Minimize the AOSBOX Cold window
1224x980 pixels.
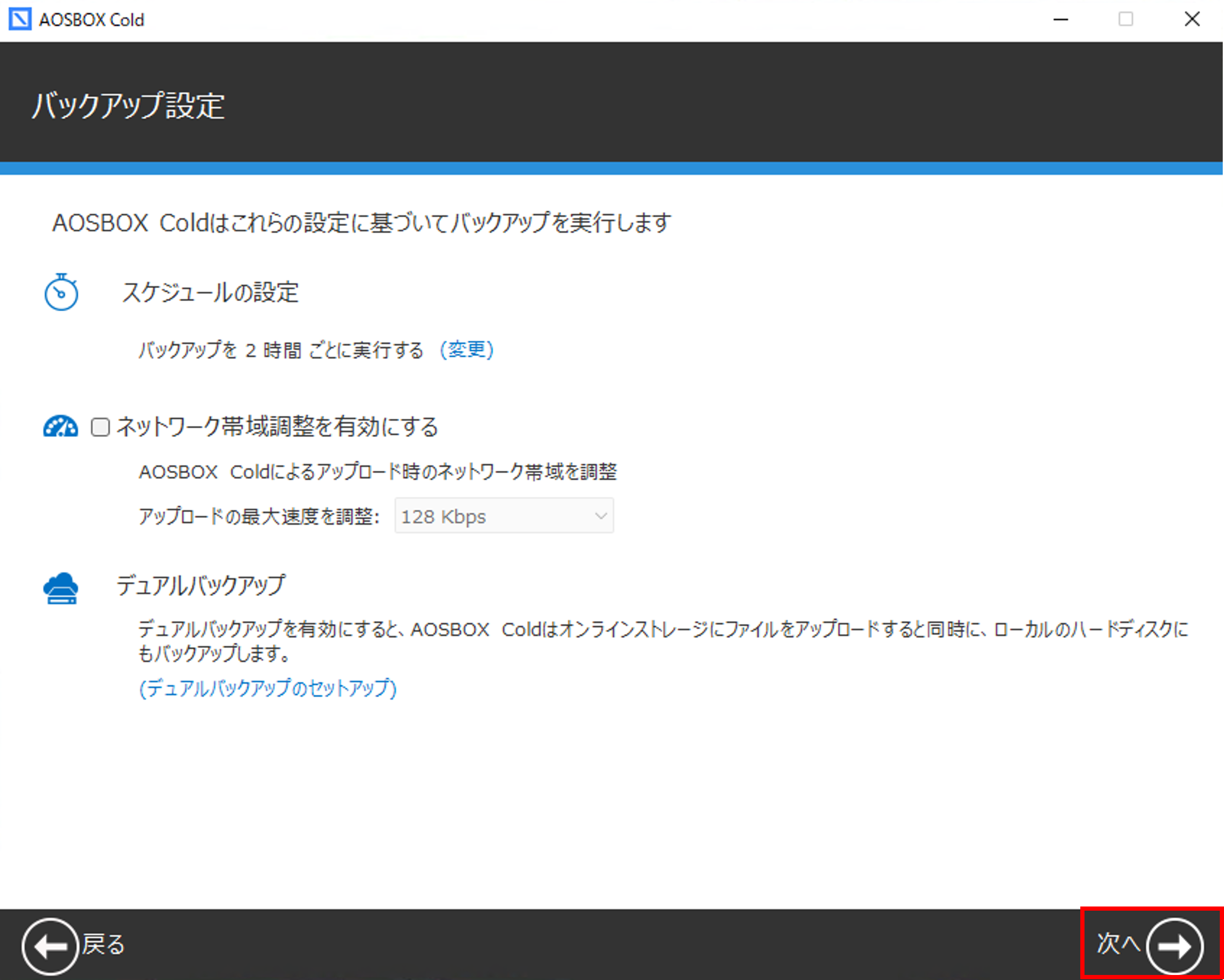(x=1061, y=19)
